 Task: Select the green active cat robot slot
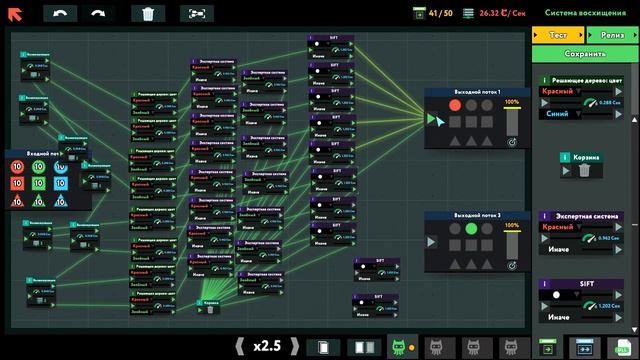tap(402, 347)
